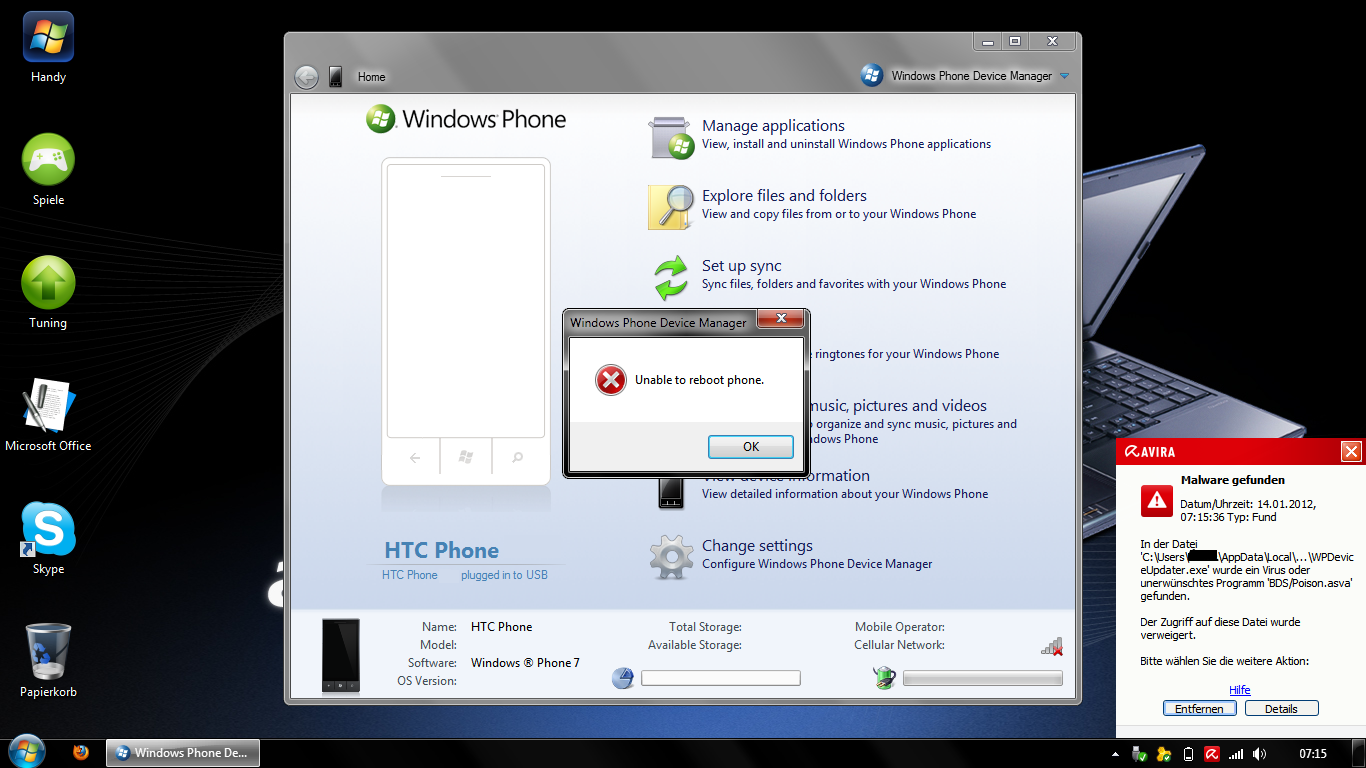Tap the phone mockup Windows start button
The width and height of the screenshot is (1366, 768).
(466, 457)
